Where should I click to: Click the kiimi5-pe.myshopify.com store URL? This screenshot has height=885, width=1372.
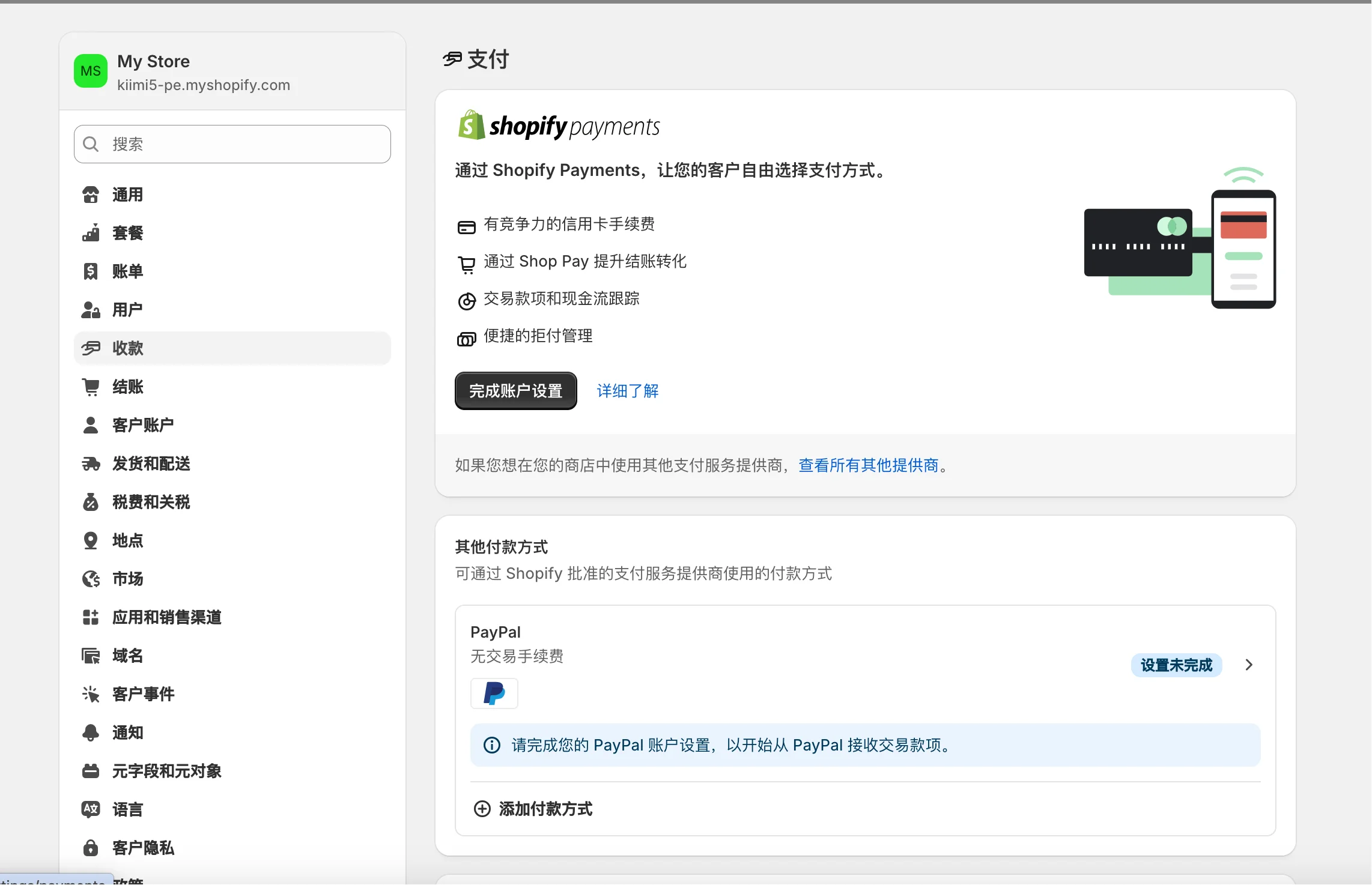tap(204, 85)
